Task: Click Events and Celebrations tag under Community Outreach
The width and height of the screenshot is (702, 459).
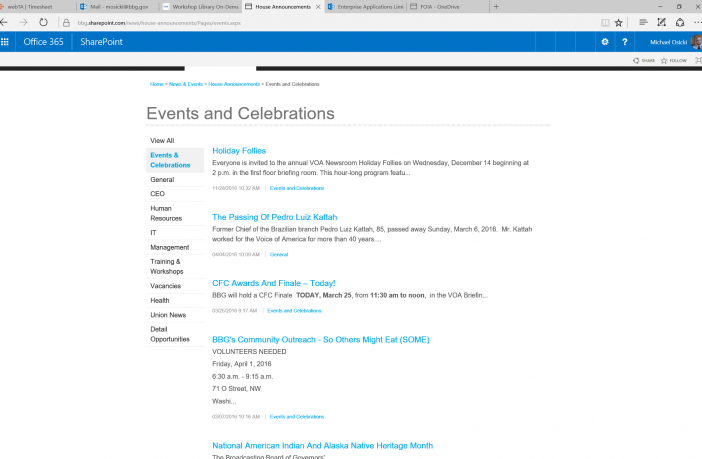Action: [297, 417]
